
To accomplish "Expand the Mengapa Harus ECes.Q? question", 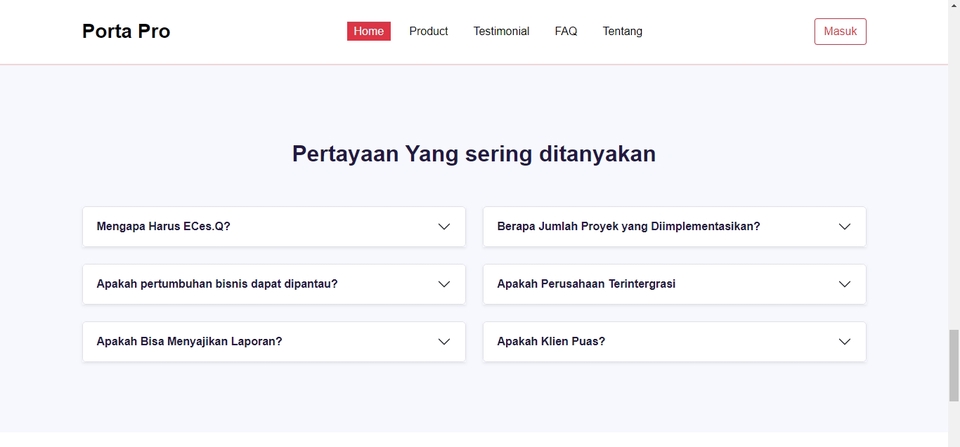I will [164, 227].
